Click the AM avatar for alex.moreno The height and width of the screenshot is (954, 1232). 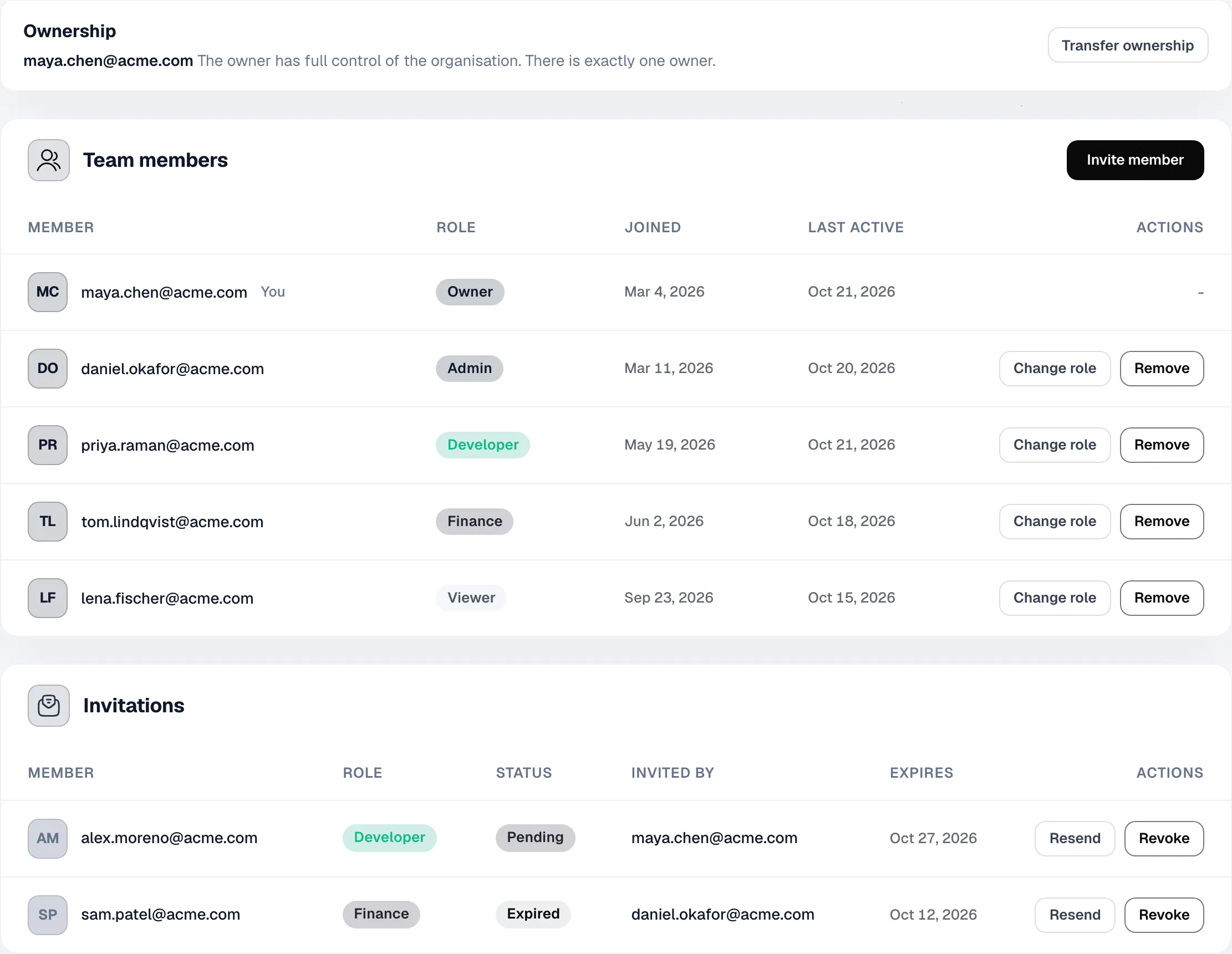pos(47,838)
